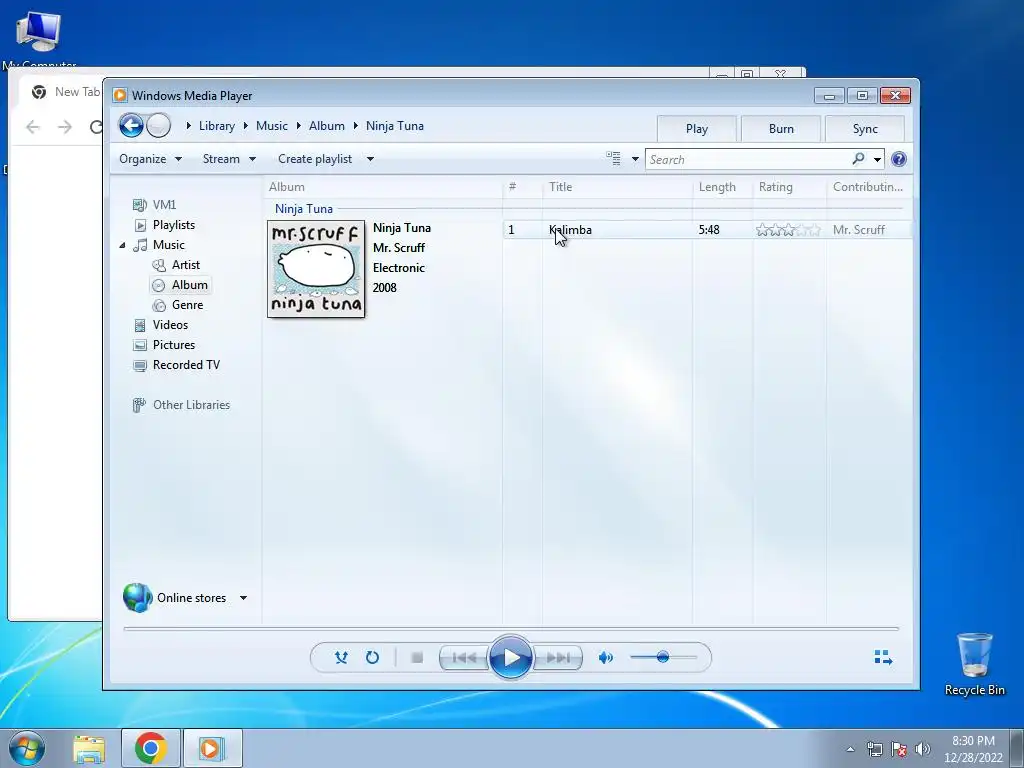Open Windows Media Player help
This screenshot has width=1024, height=768.
coord(899,159)
